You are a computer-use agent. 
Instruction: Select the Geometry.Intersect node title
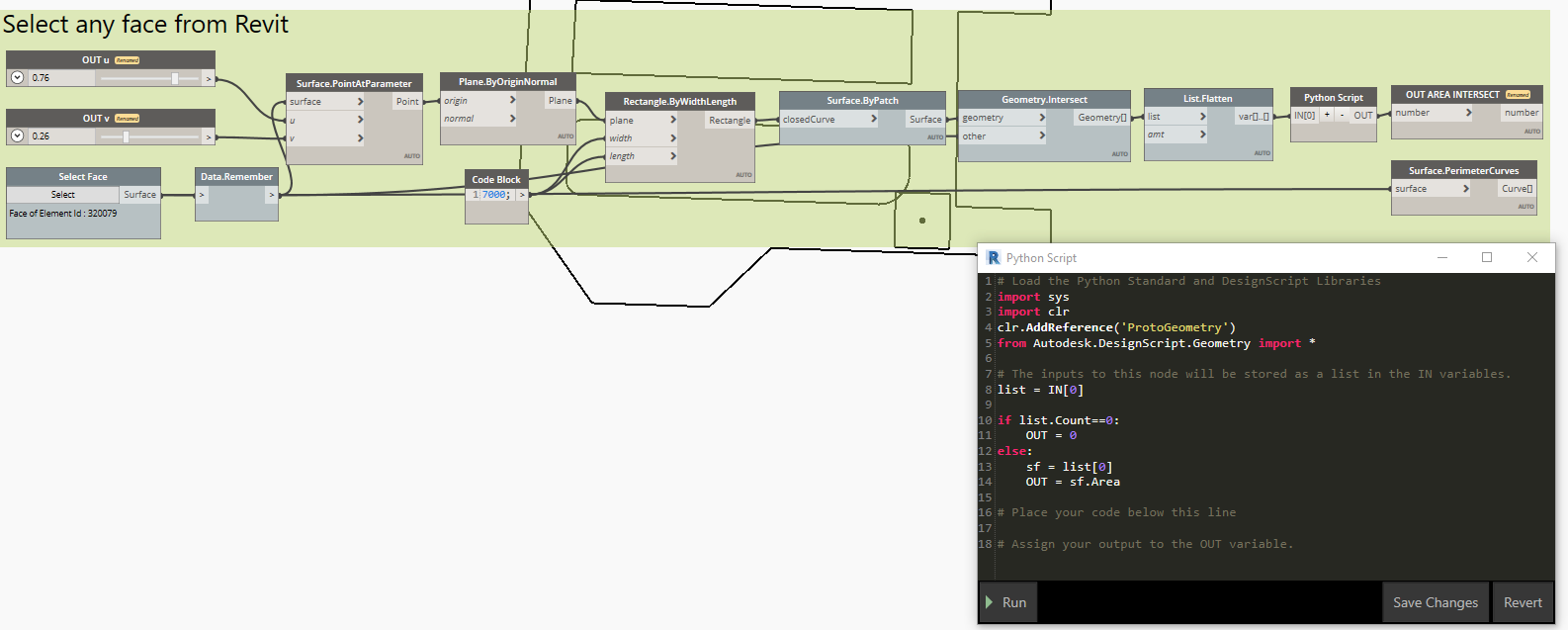(x=1044, y=99)
